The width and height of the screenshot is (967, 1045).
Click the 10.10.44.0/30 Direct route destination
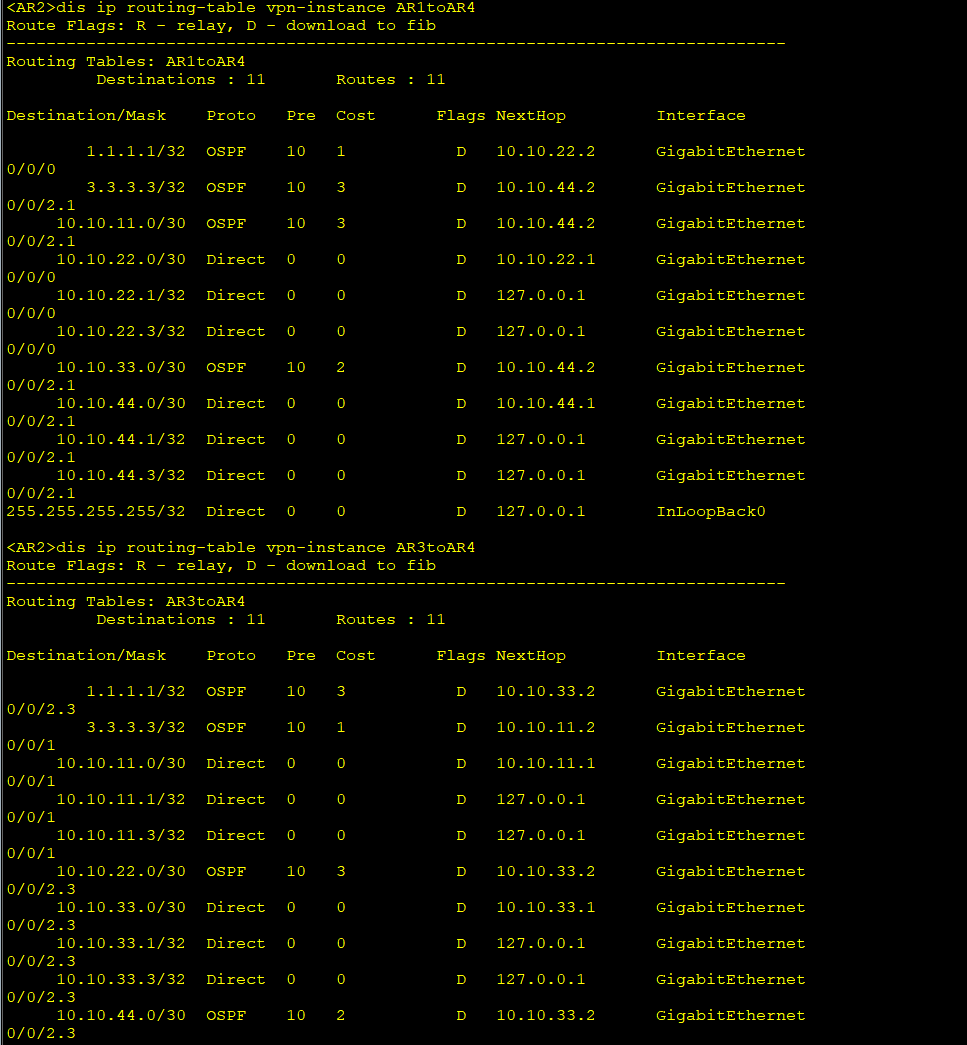pyautogui.click(x=121, y=404)
